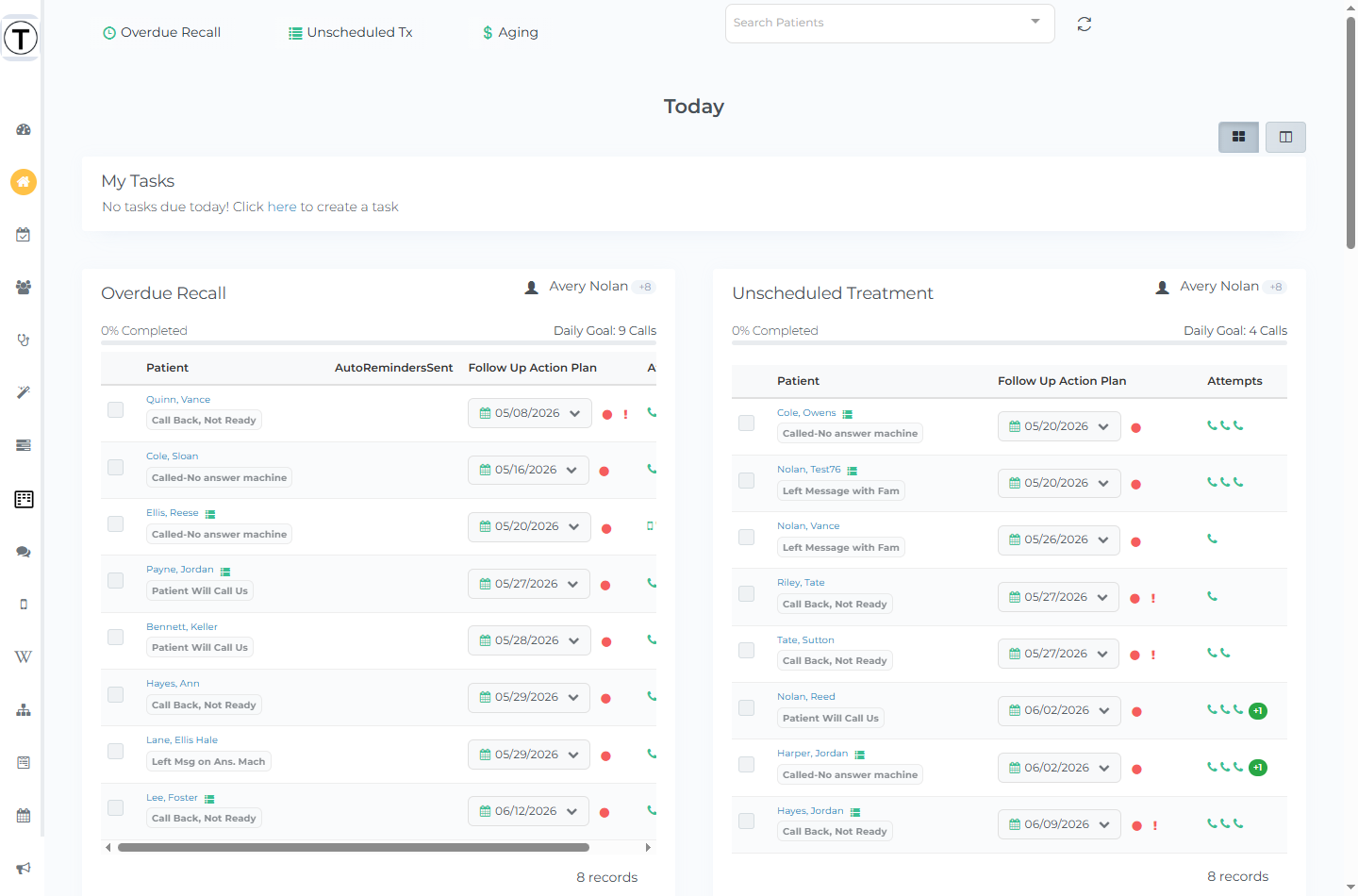The height and width of the screenshot is (896, 1358).
Task: Open the calendar check icon in sidebar
Action: point(24,235)
